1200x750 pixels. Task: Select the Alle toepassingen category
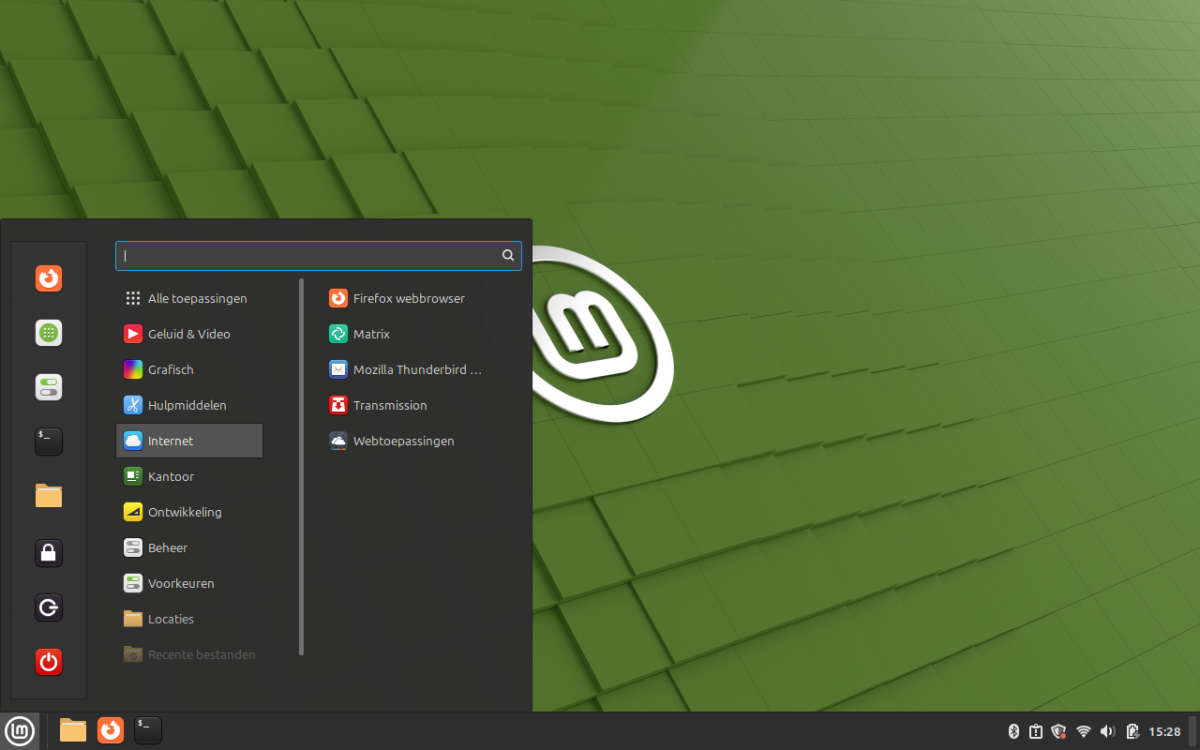click(196, 298)
